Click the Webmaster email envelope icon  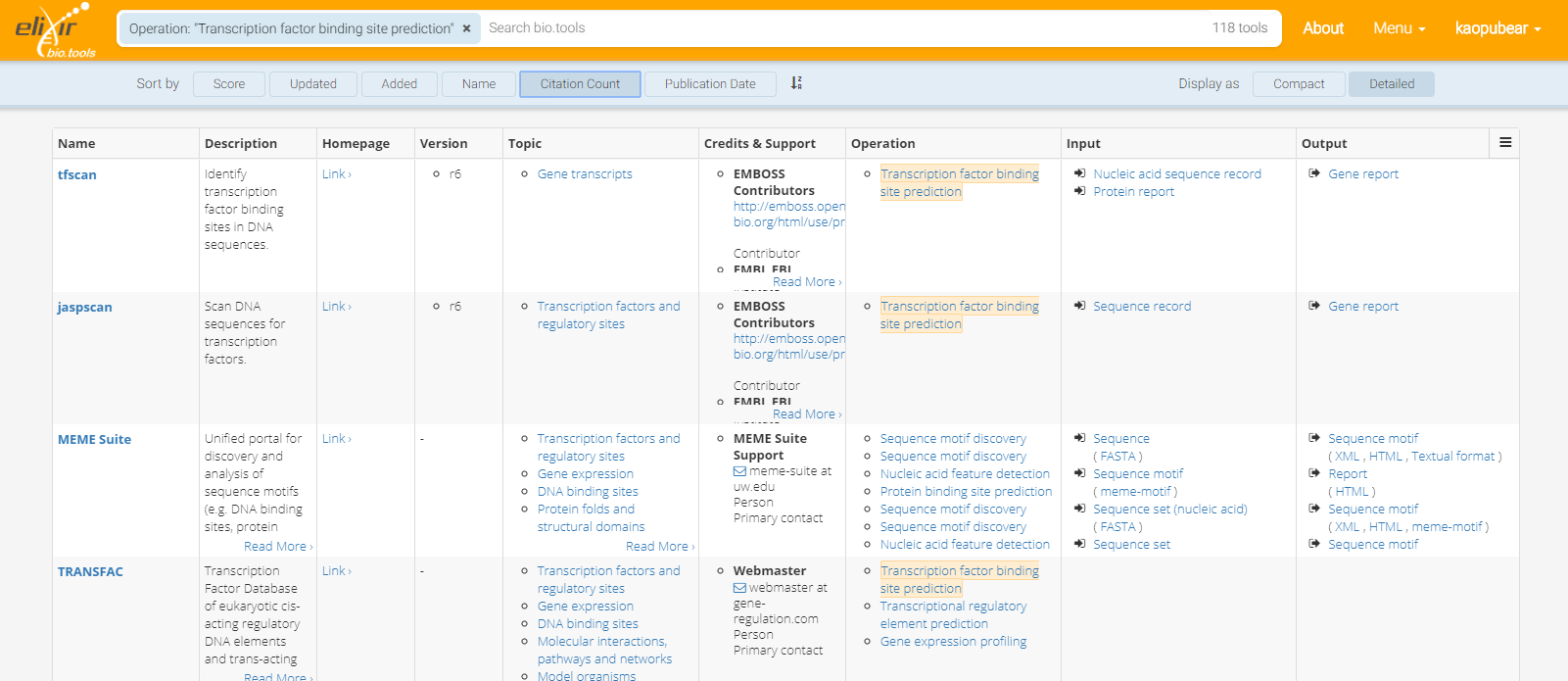[x=740, y=588]
